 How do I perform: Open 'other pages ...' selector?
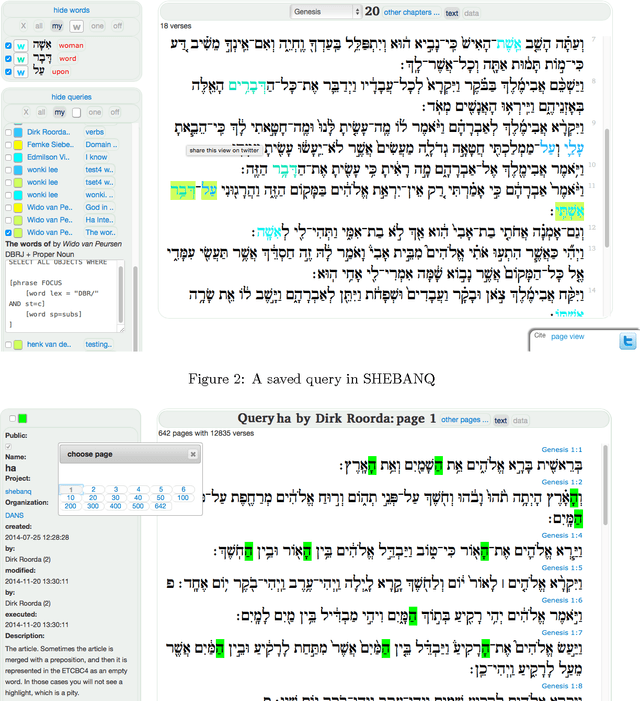click(x=465, y=420)
